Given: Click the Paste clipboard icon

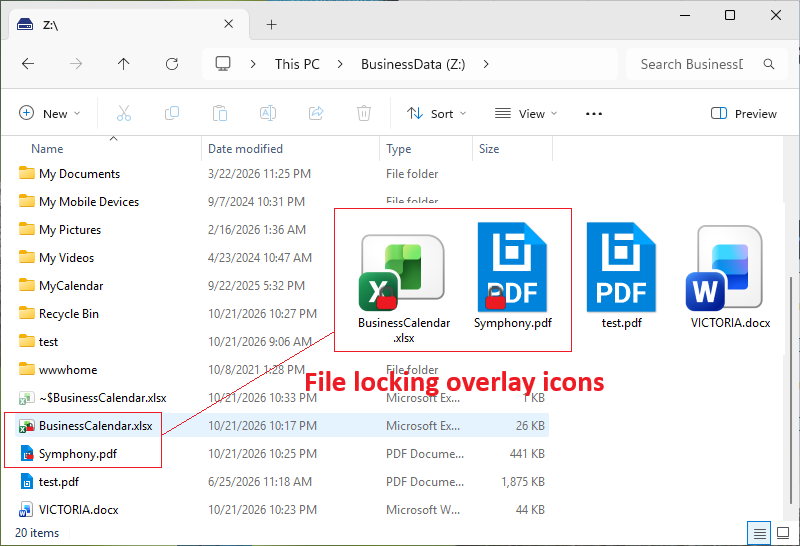Looking at the screenshot, I should 220,113.
